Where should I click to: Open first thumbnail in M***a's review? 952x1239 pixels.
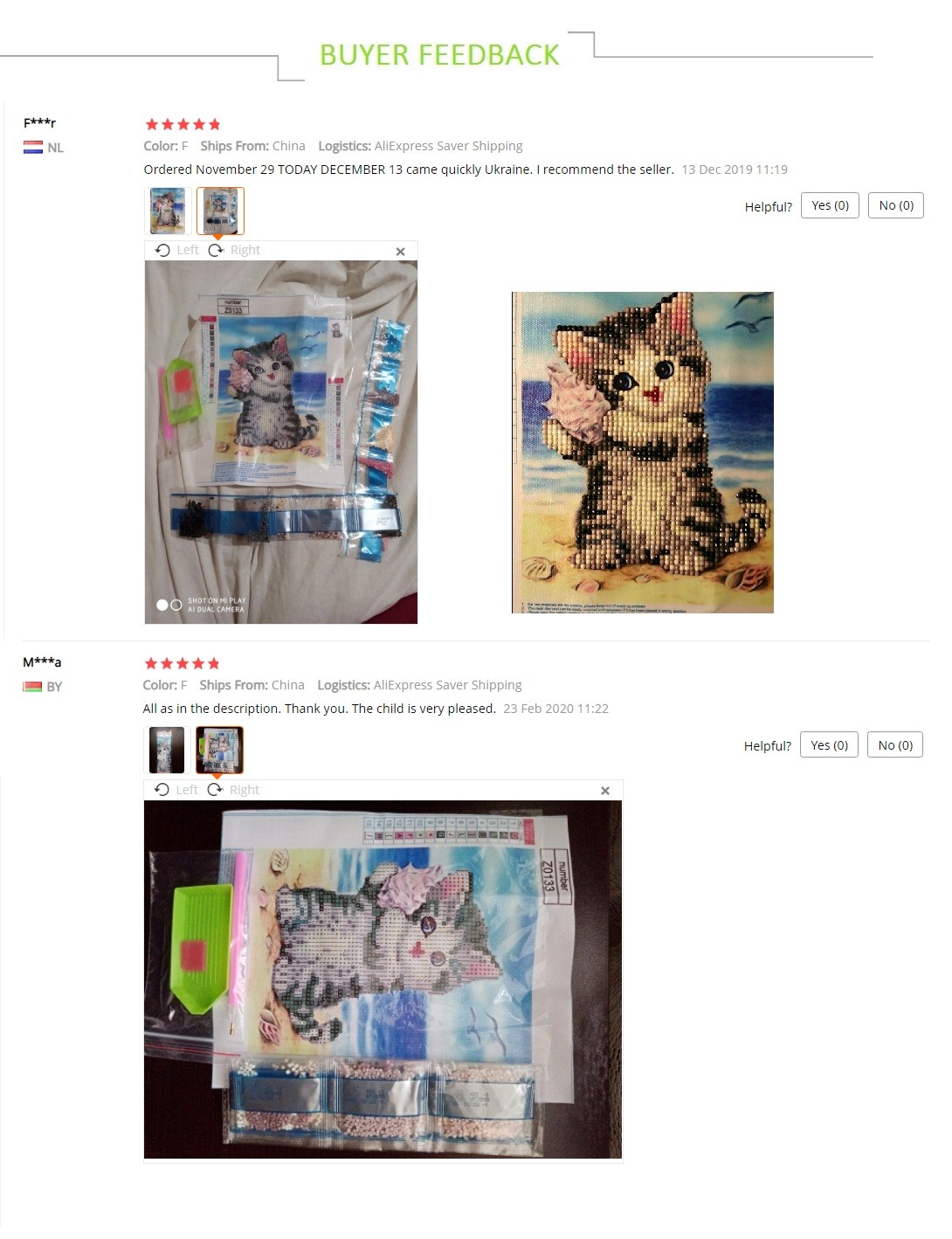167,750
